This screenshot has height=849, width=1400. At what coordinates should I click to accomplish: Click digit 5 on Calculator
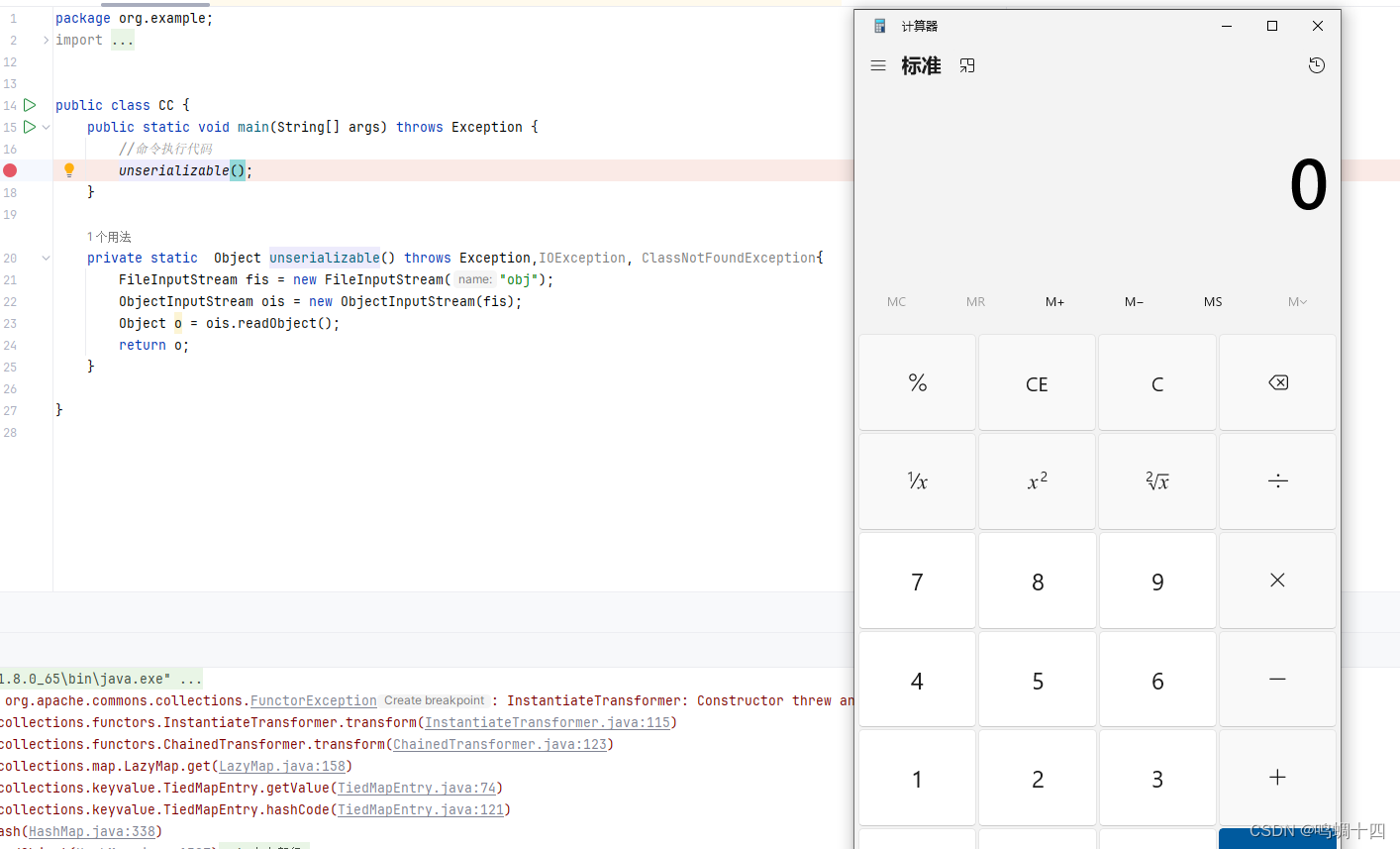[x=1038, y=680]
